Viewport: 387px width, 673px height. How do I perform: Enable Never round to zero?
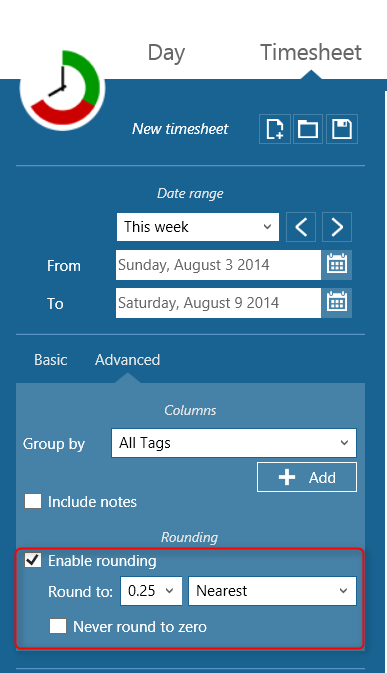pyautogui.click(x=58, y=626)
